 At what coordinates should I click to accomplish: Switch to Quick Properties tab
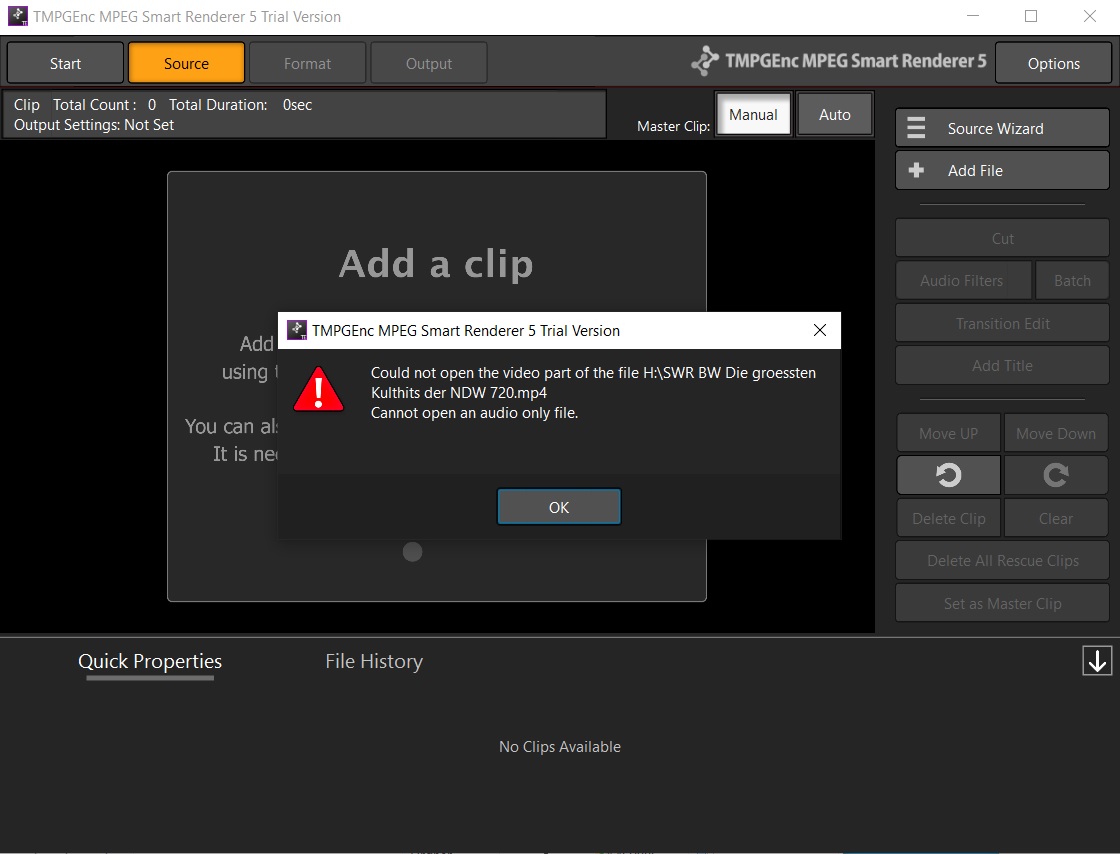click(150, 661)
